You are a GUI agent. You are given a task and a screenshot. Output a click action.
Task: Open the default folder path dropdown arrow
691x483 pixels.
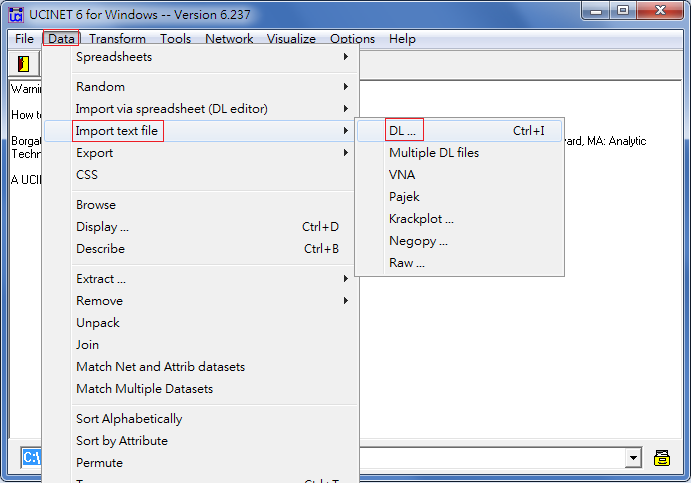point(633,458)
